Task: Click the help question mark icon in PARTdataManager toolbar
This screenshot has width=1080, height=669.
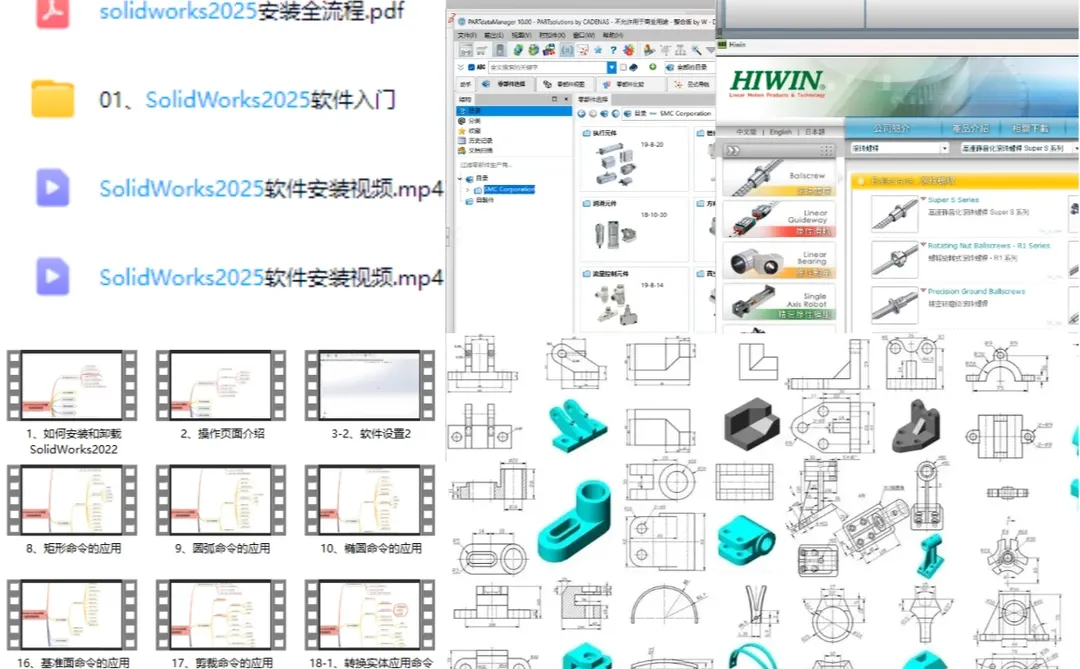Action: coord(613,50)
